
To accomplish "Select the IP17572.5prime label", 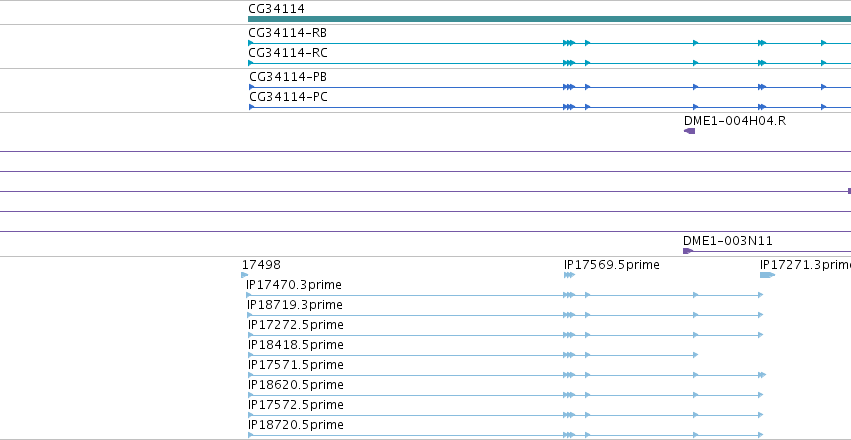I will [x=296, y=405].
